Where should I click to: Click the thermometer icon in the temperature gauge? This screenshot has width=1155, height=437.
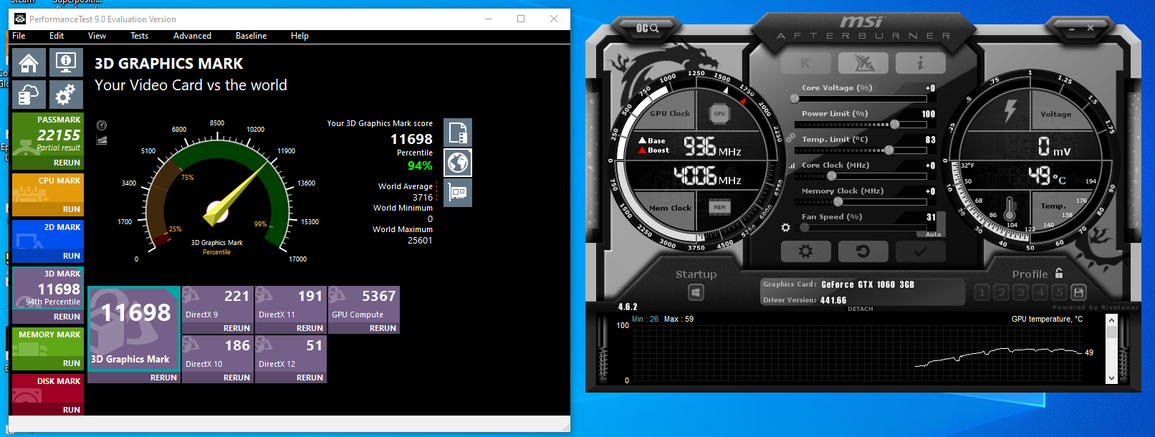pos(1012,208)
